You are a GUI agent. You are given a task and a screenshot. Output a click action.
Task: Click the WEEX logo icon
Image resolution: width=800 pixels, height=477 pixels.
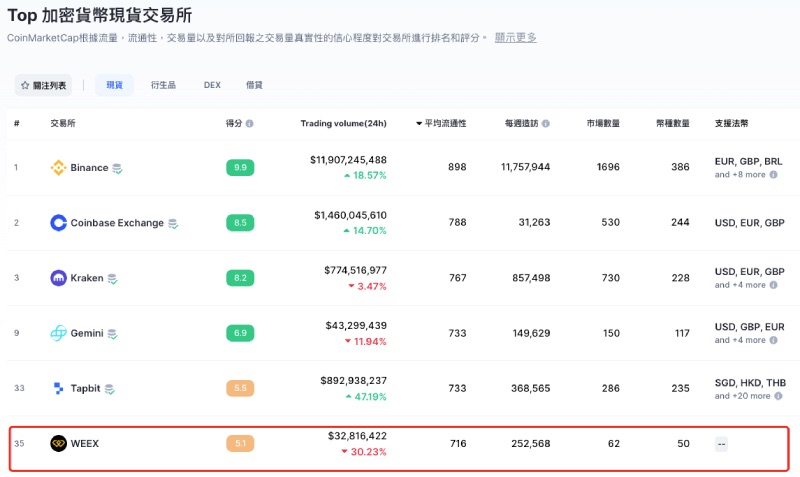[x=58, y=443]
